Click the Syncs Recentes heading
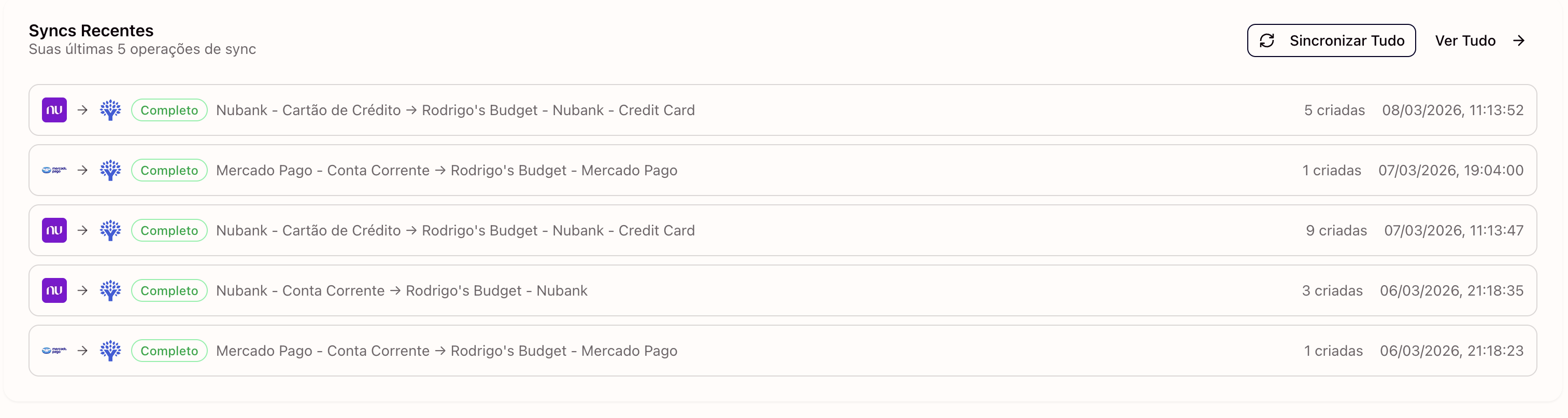1568x418 pixels. [x=91, y=31]
